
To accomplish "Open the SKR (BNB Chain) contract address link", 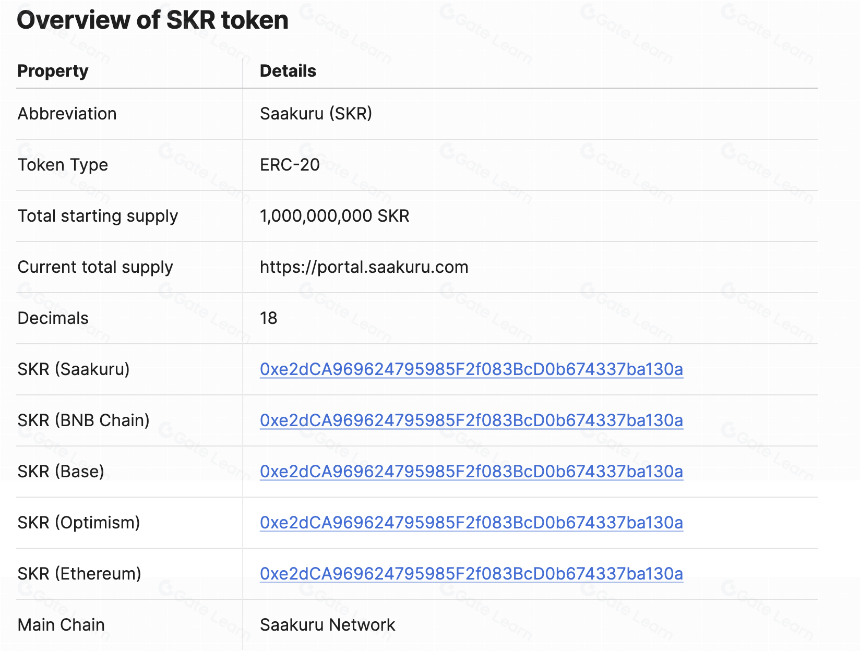I will (471, 420).
